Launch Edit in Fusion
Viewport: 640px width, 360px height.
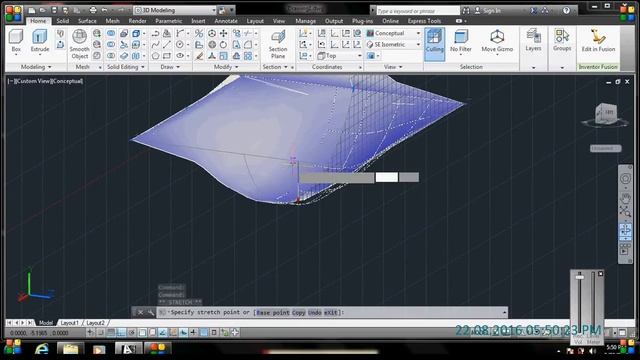click(598, 40)
